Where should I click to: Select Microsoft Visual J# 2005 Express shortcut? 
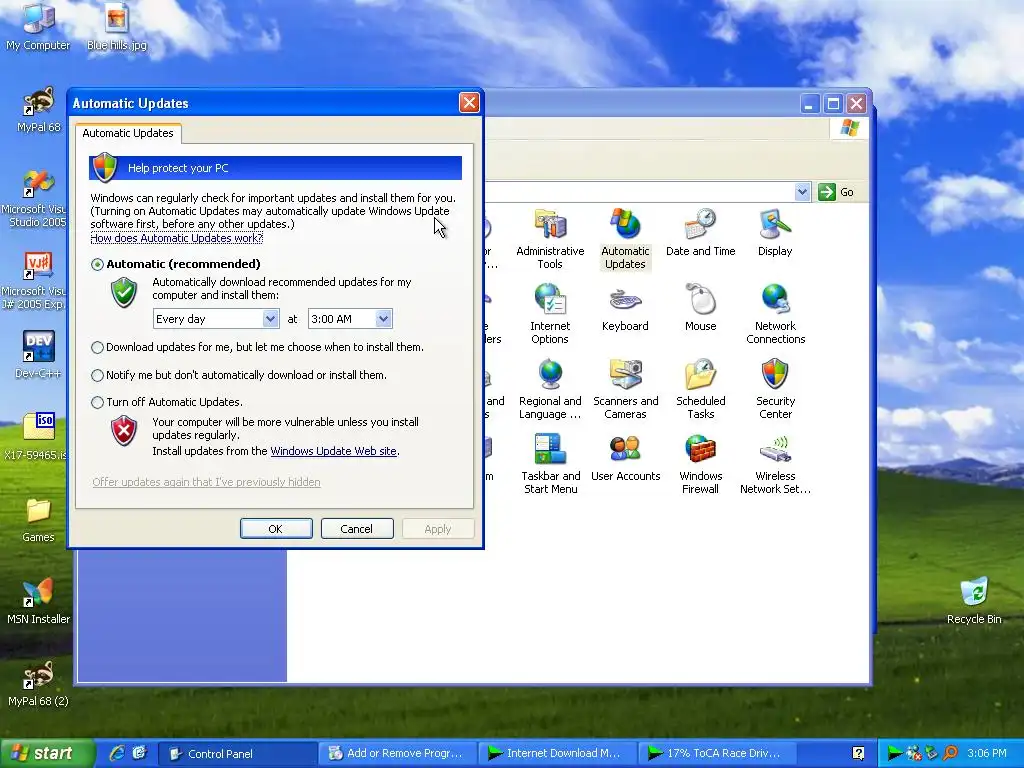(34, 281)
